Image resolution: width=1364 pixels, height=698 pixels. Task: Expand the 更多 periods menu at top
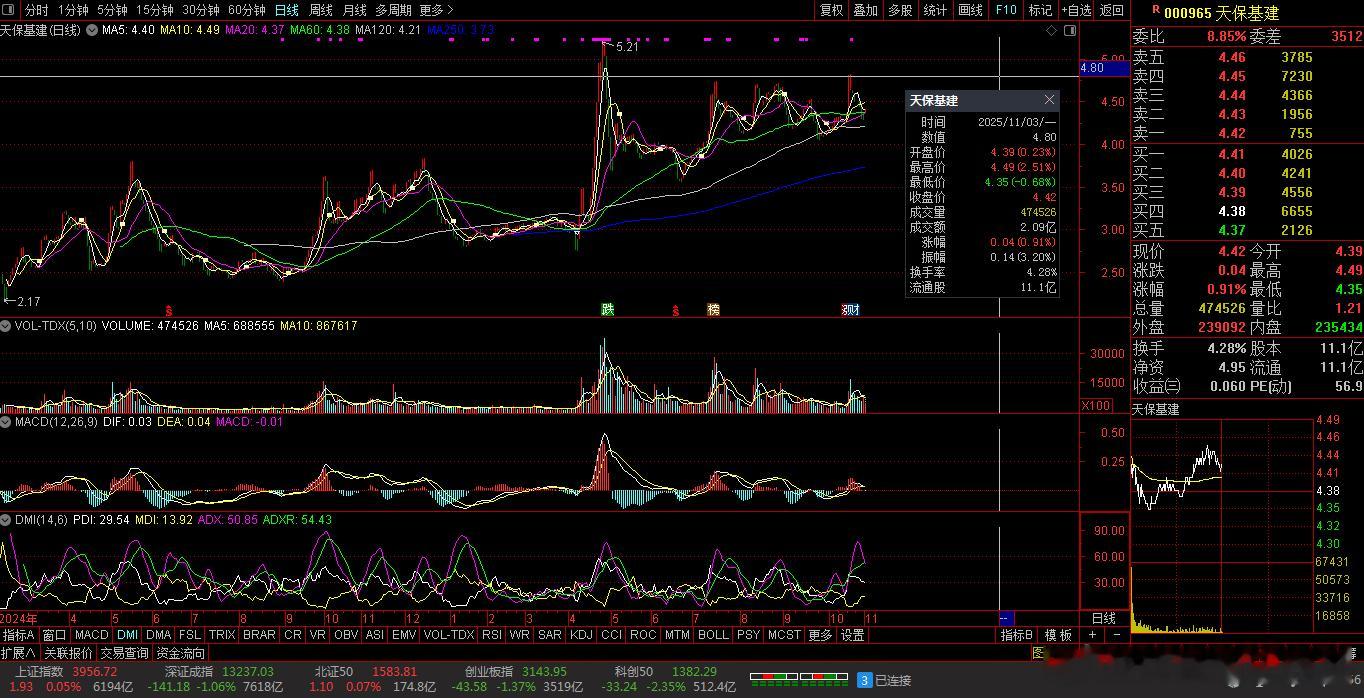436,10
